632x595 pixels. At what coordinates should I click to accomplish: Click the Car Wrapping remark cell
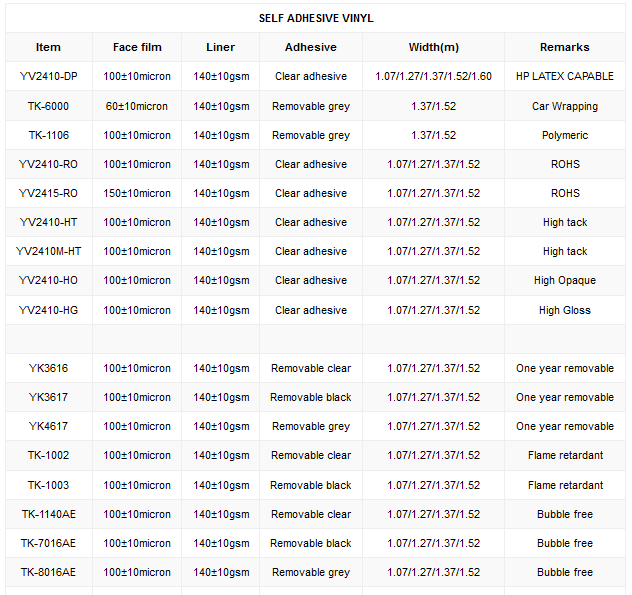pos(565,106)
